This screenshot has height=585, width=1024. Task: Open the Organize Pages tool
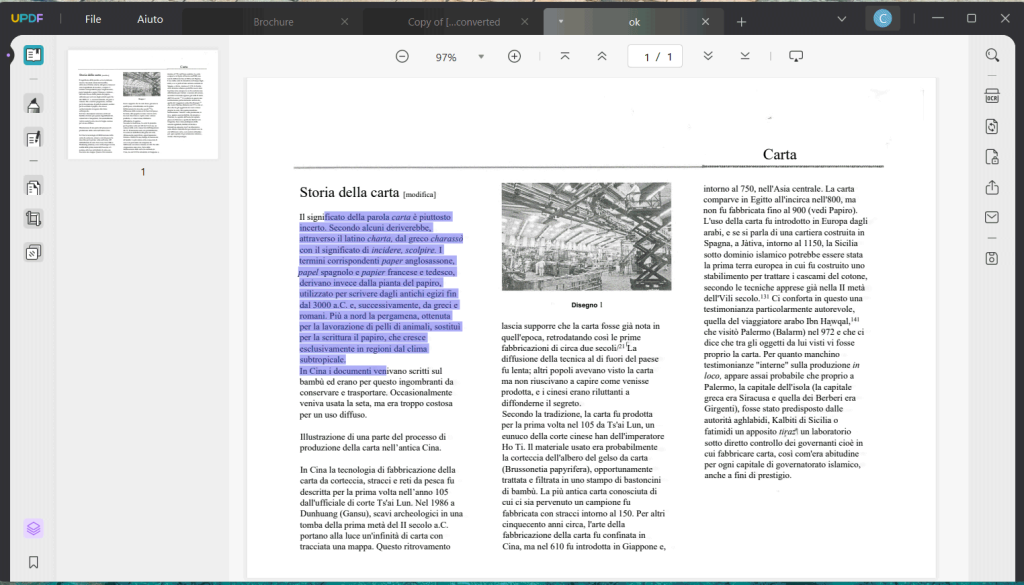point(33,187)
